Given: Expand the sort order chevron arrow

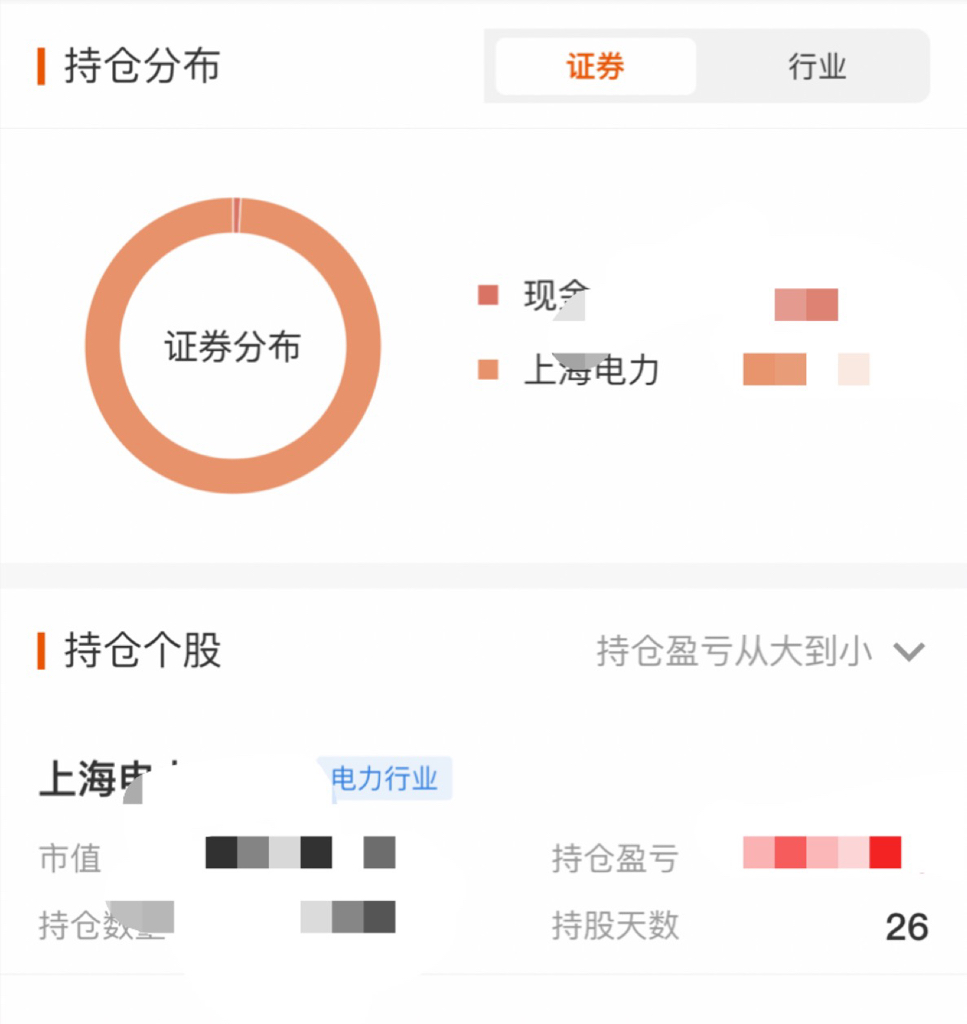Looking at the screenshot, I should 908,653.
